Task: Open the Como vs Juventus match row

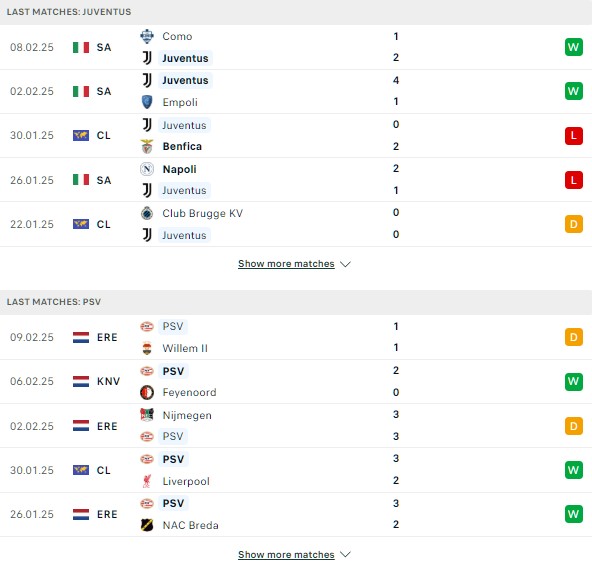Action: point(296,47)
